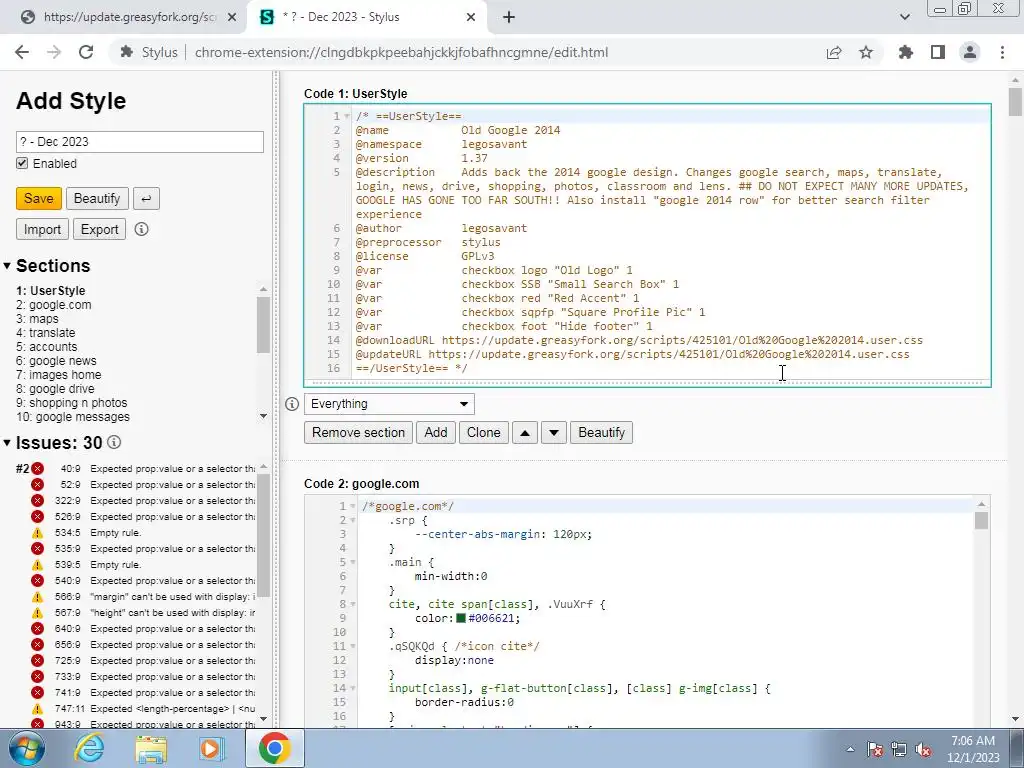
Task: Open the tab search chevron
Action: point(904,17)
